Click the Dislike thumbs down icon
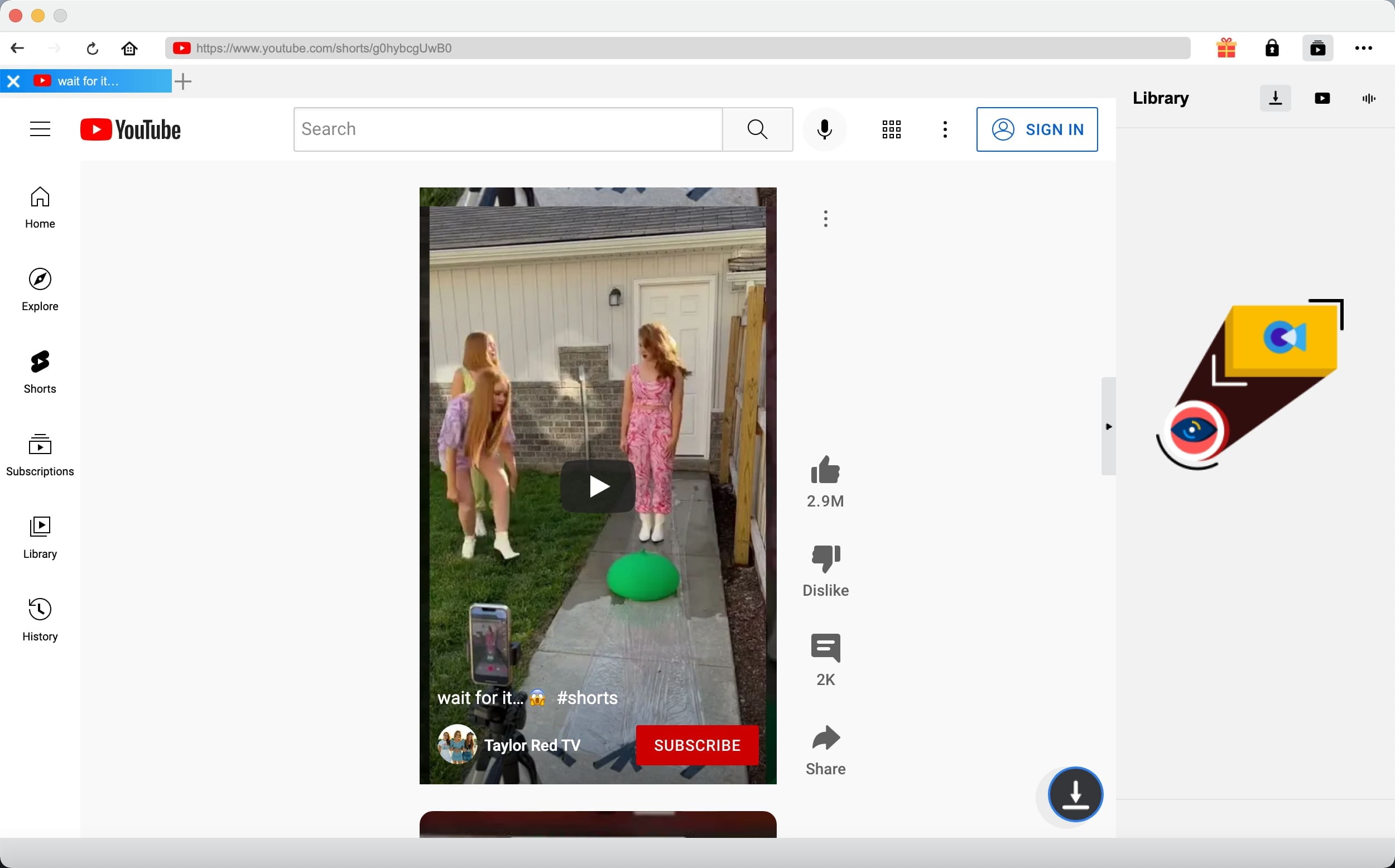This screenshot has width=1395, height=868. pos(825,558)
